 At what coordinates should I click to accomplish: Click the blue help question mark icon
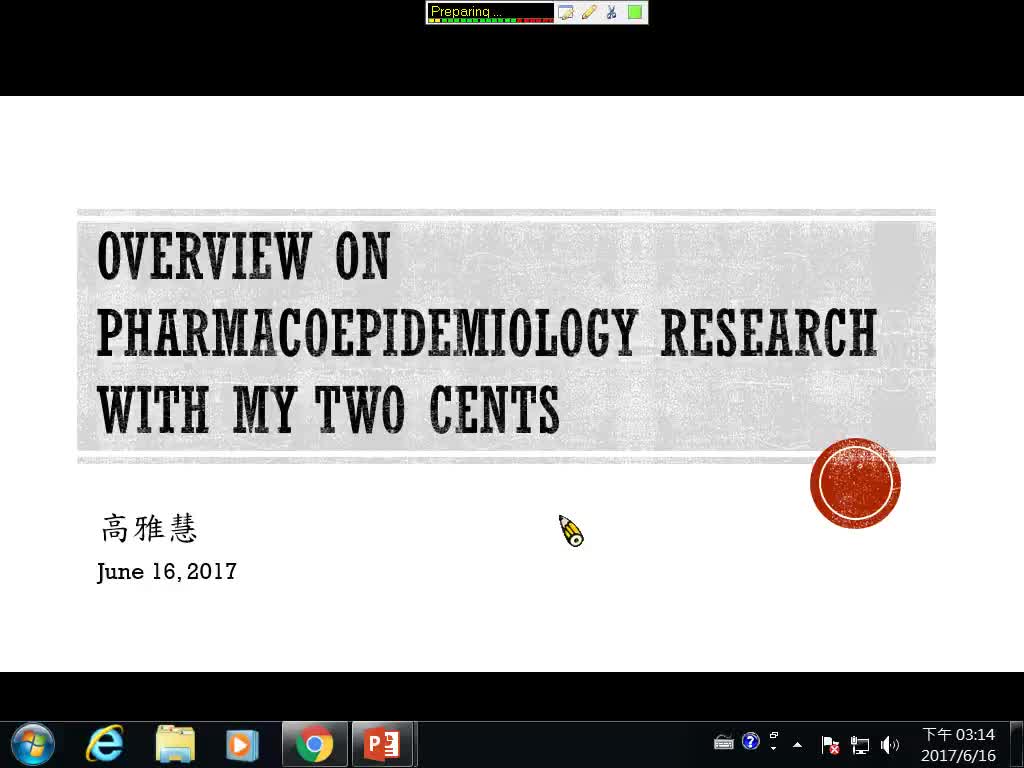[751, 742]
